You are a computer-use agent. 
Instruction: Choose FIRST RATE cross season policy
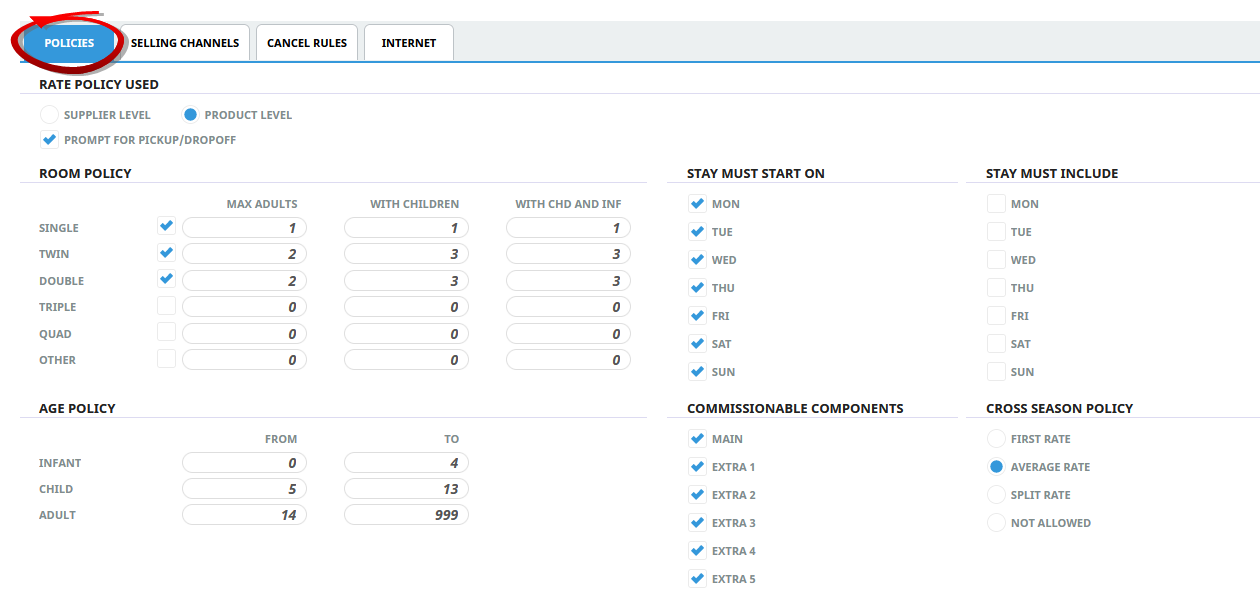click(x=996, y=438)
